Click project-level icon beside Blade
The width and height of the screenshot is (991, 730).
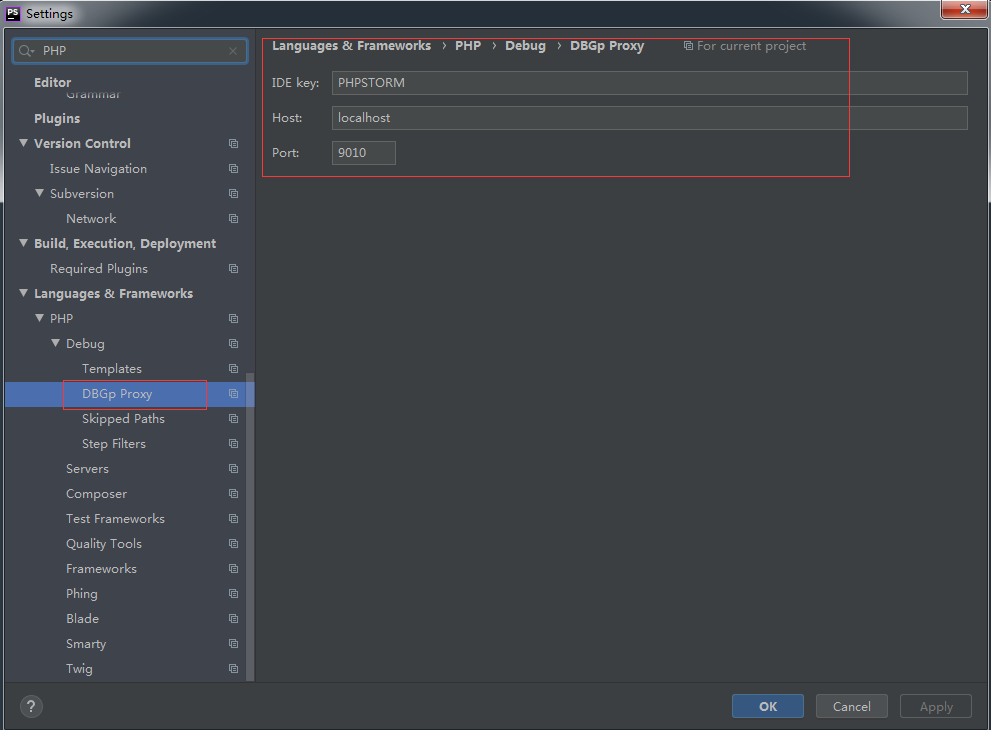coord(233,619)
